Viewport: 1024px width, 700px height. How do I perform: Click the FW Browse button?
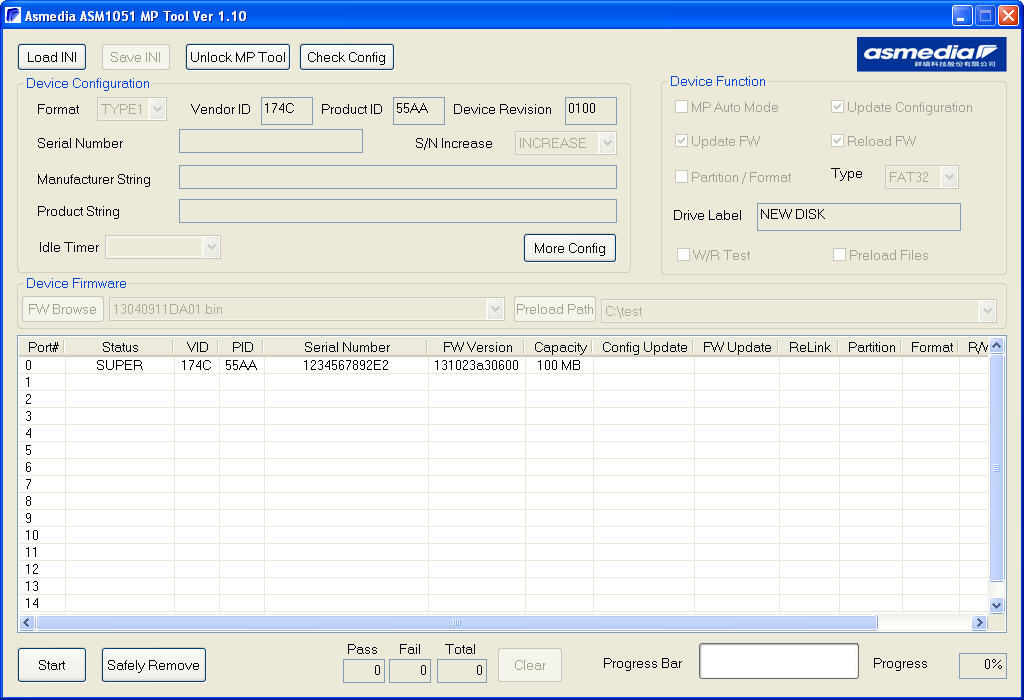tap(62, 310)
